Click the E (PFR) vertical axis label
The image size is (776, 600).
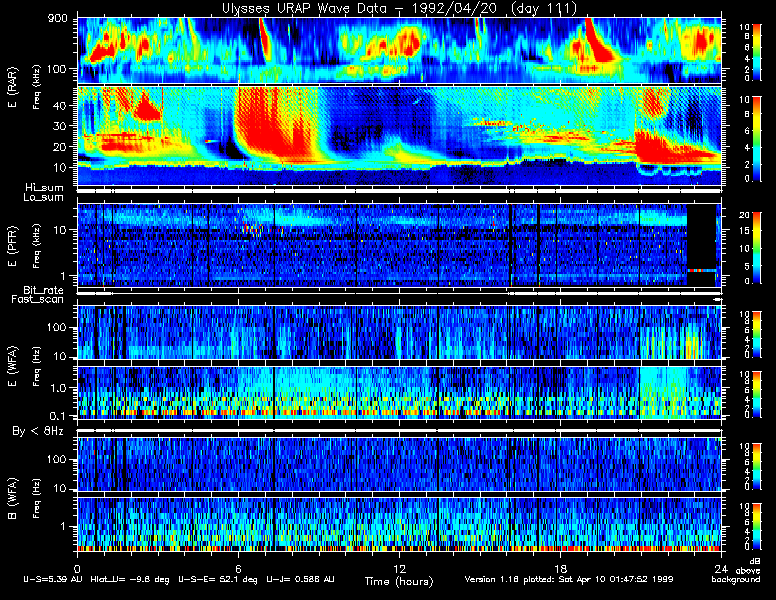tap(12, 246)
